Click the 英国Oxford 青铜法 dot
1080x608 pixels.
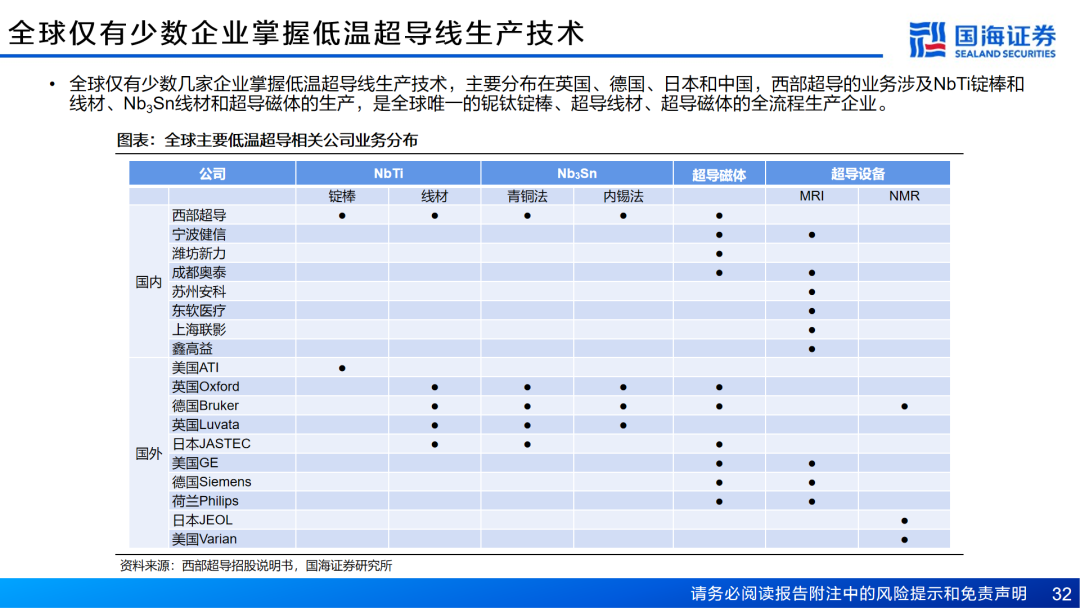click(x=527, y=388)
